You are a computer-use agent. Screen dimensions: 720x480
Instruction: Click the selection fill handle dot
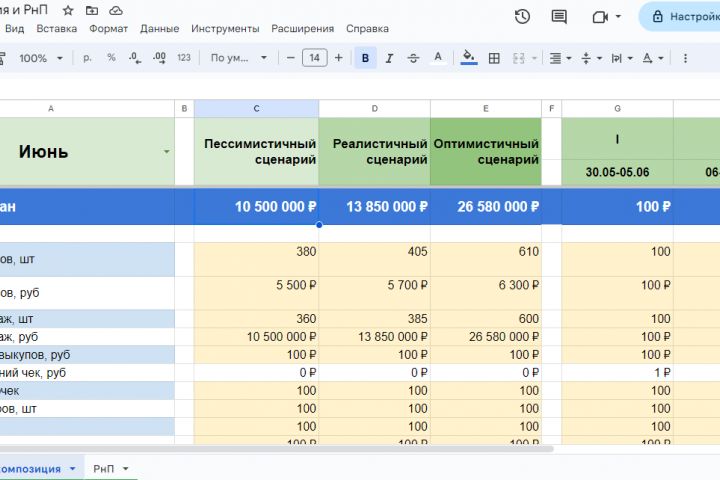pos(319,225)
